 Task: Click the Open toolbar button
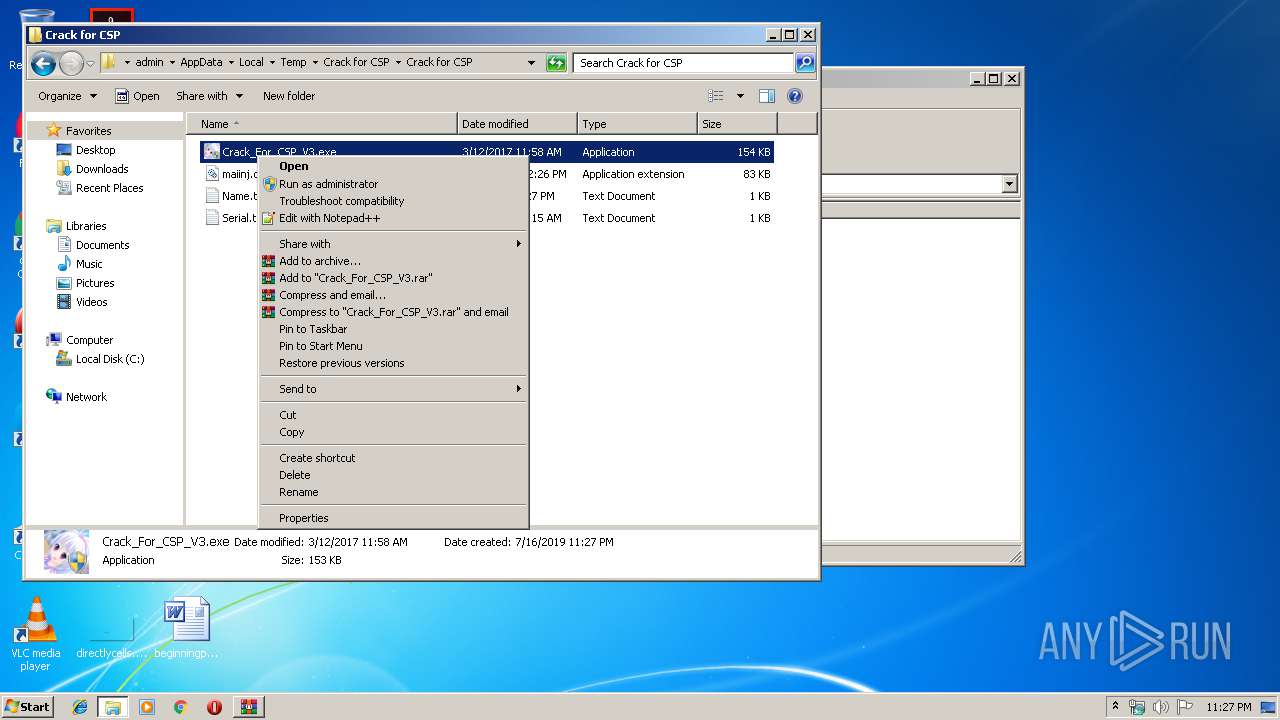137,96
